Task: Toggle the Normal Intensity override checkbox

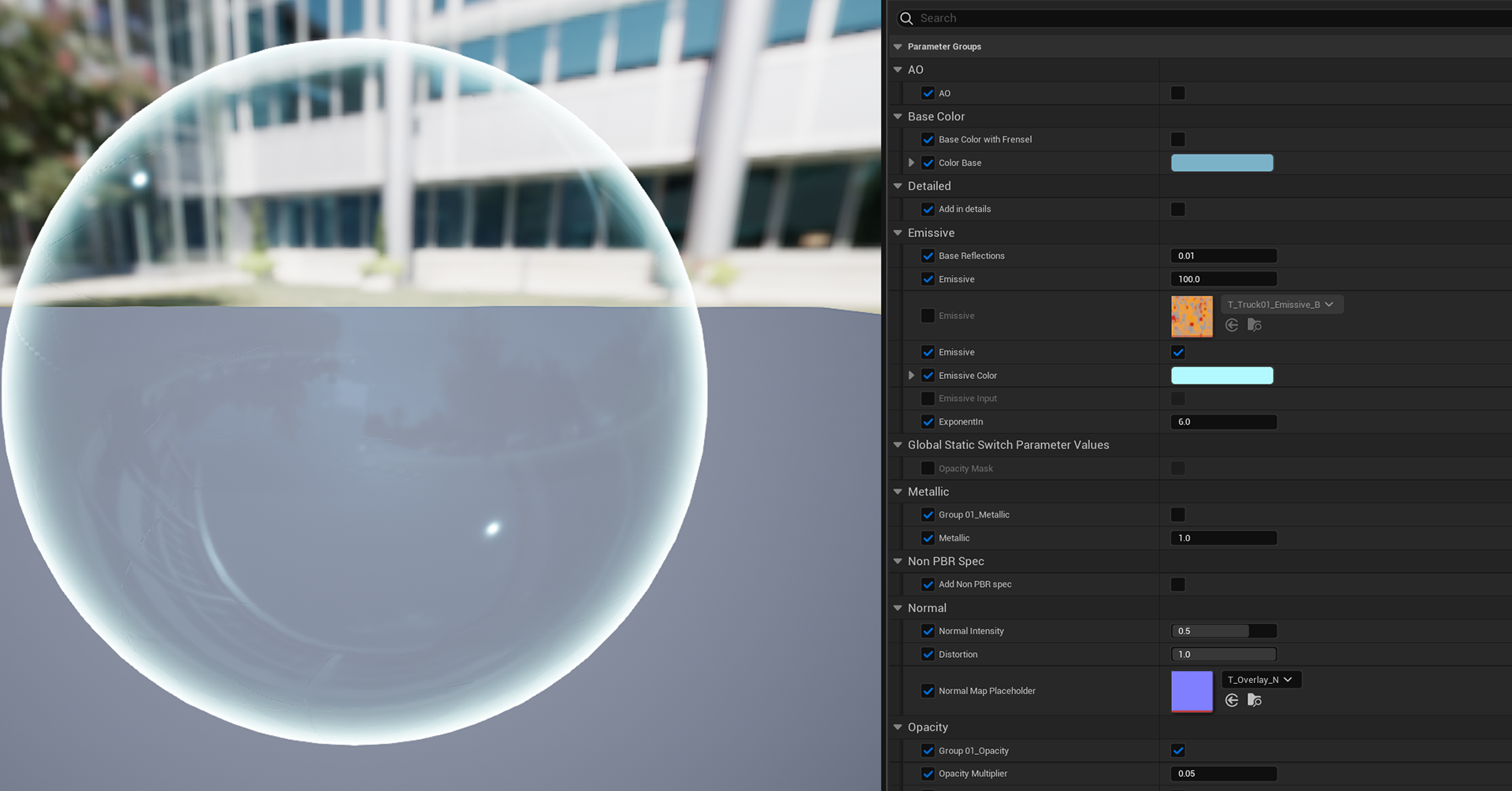Action: click(x=928, y=631)
